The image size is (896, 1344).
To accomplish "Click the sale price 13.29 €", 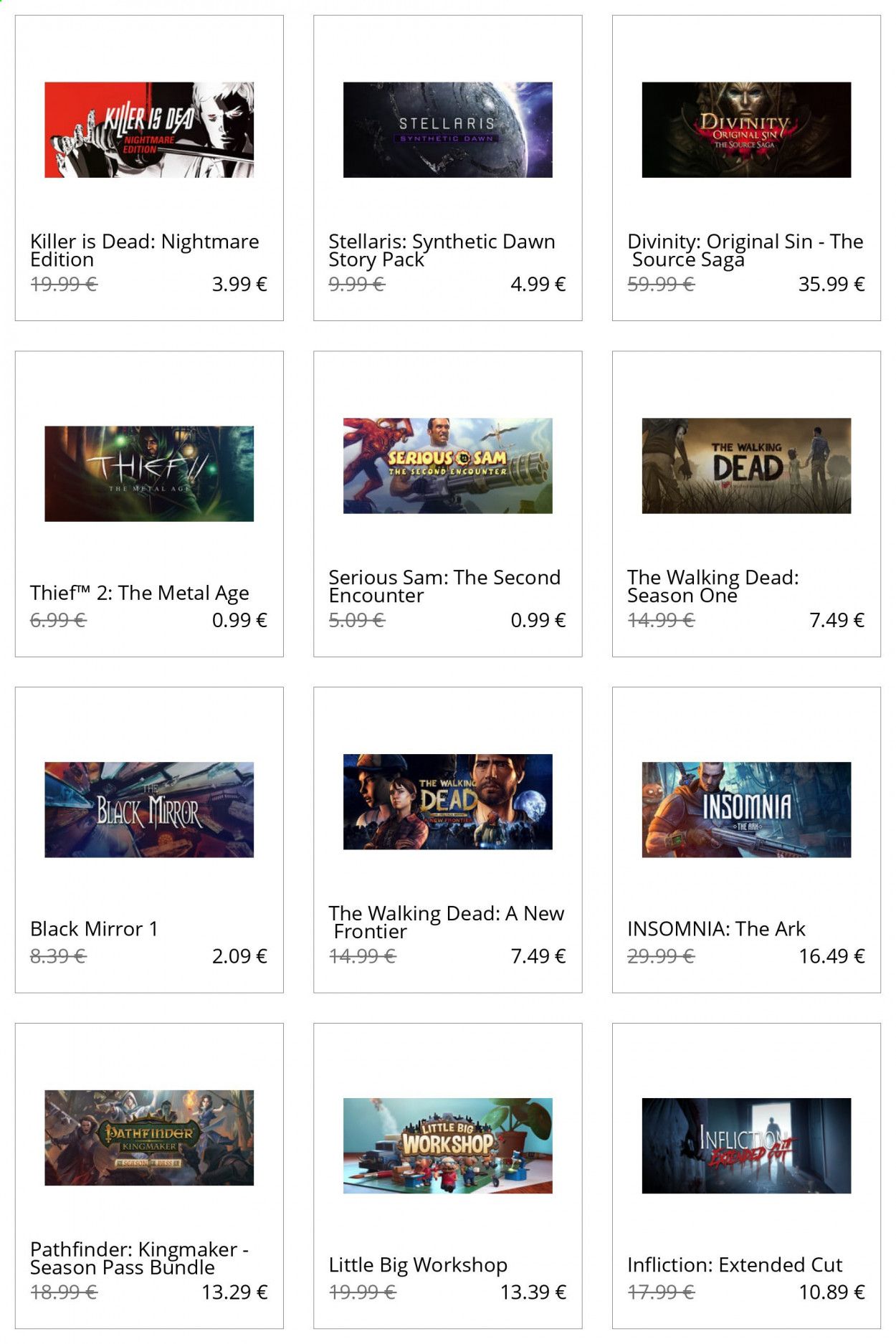I will click(x=234, y=1292).
